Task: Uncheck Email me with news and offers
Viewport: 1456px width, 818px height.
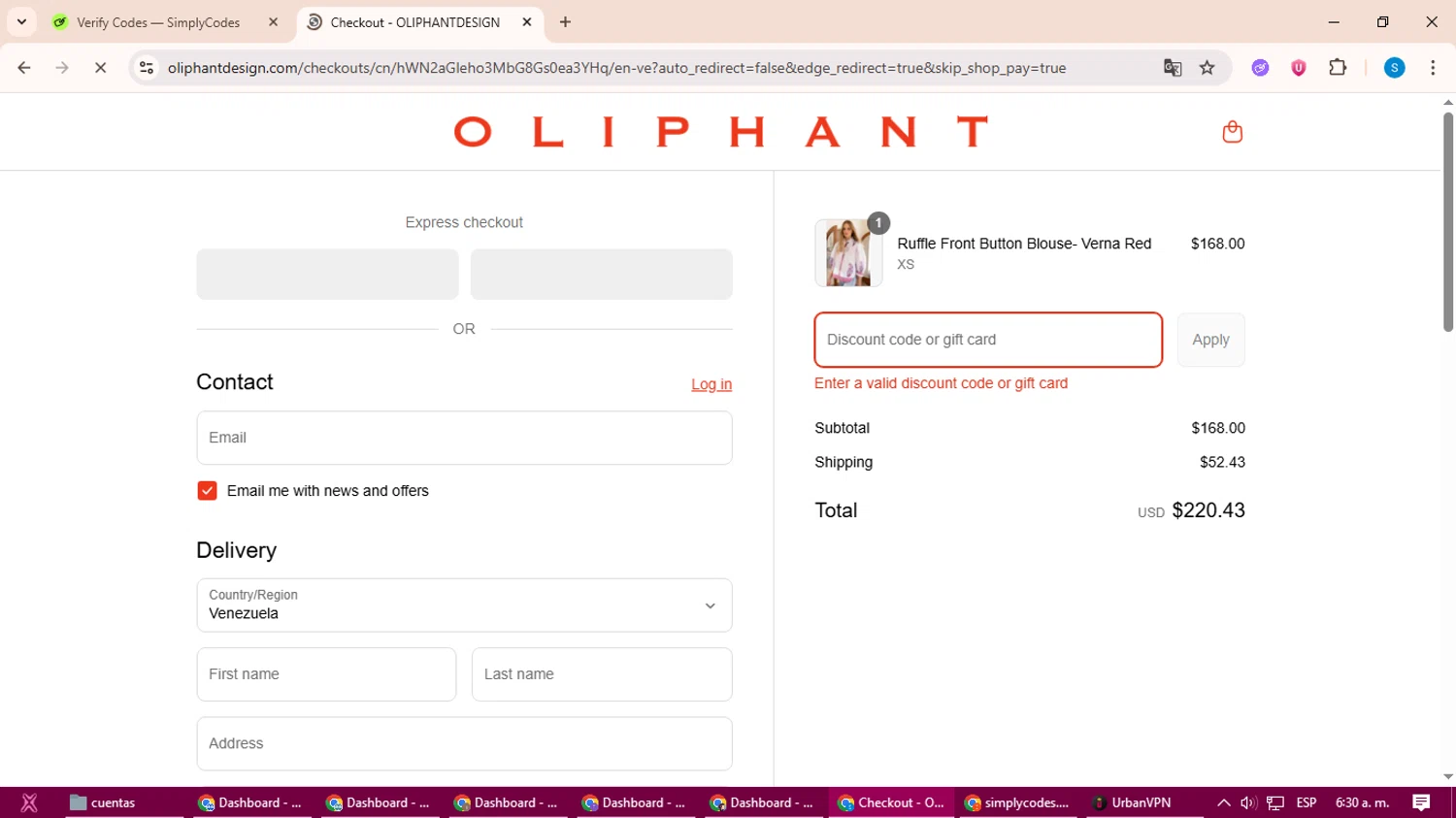Action: [207, 491]
